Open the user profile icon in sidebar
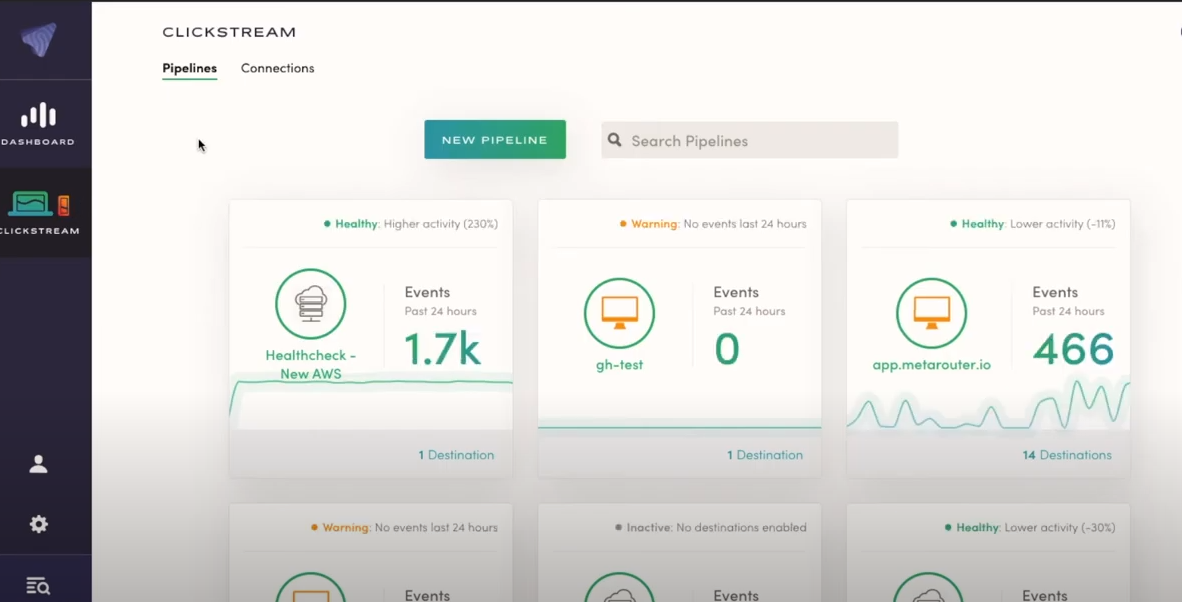 click(x=37, y=463)
